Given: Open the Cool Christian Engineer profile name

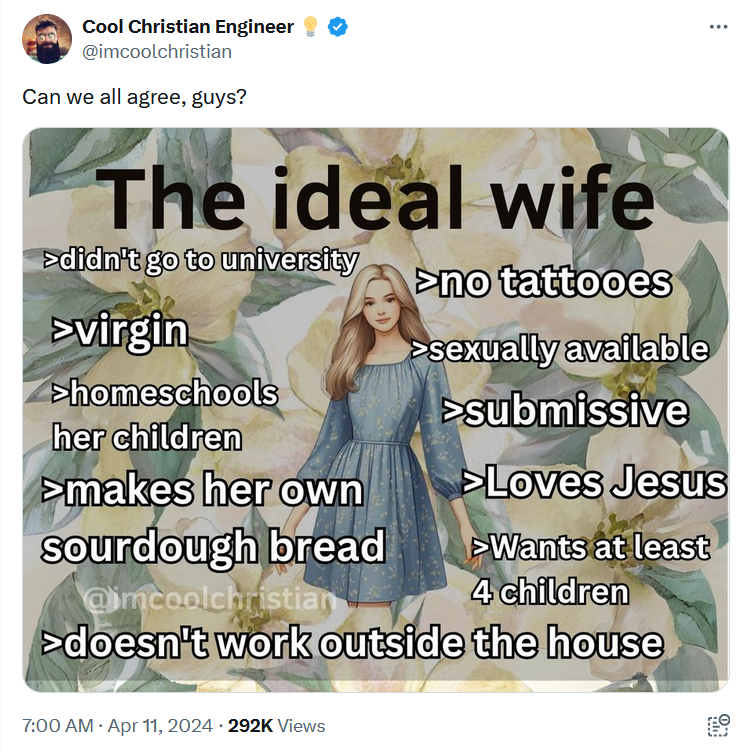Looking at the screenshot, I should (x=187, y=27).
